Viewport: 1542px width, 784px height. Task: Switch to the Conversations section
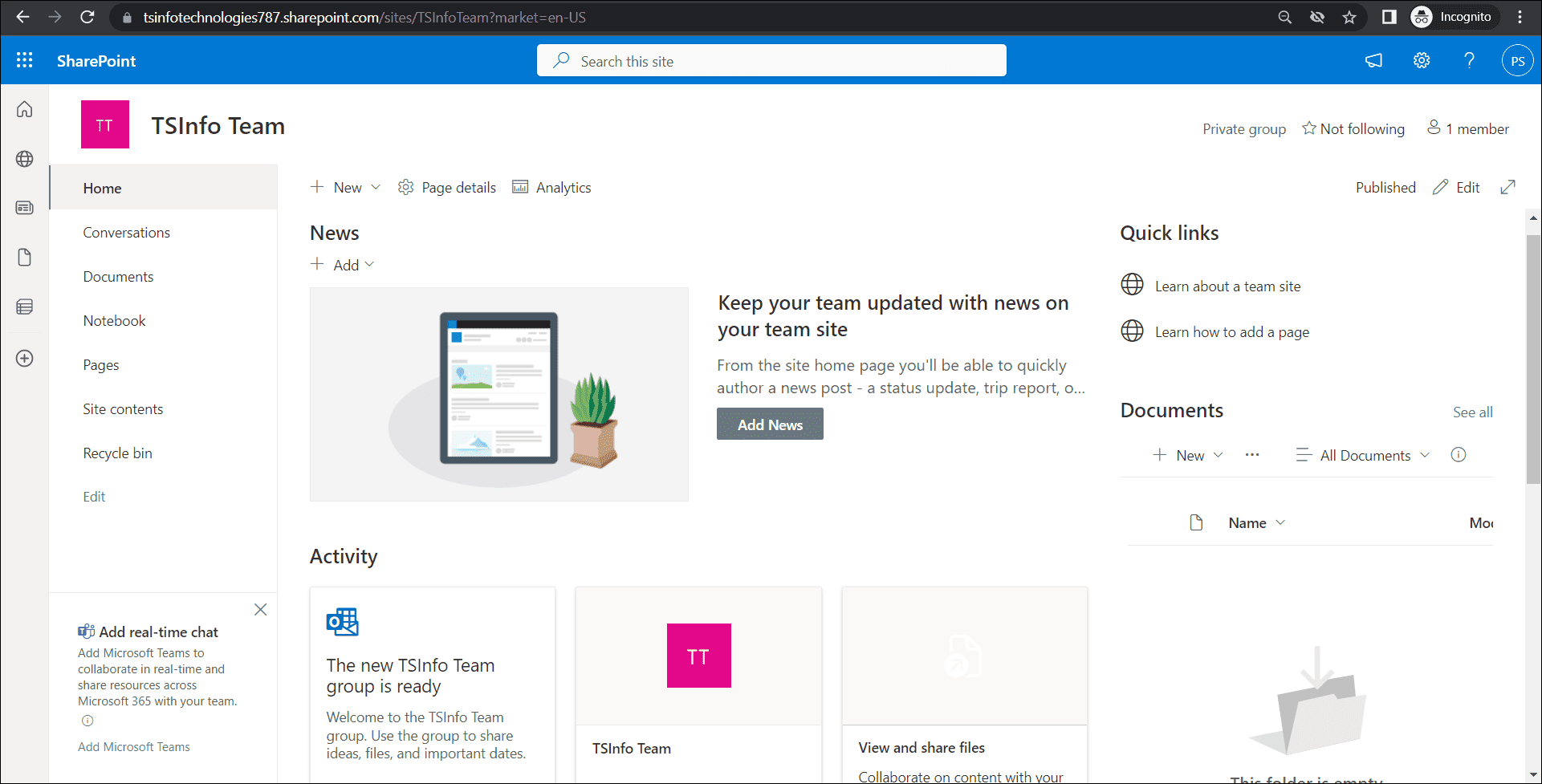(x=126, y=232)
